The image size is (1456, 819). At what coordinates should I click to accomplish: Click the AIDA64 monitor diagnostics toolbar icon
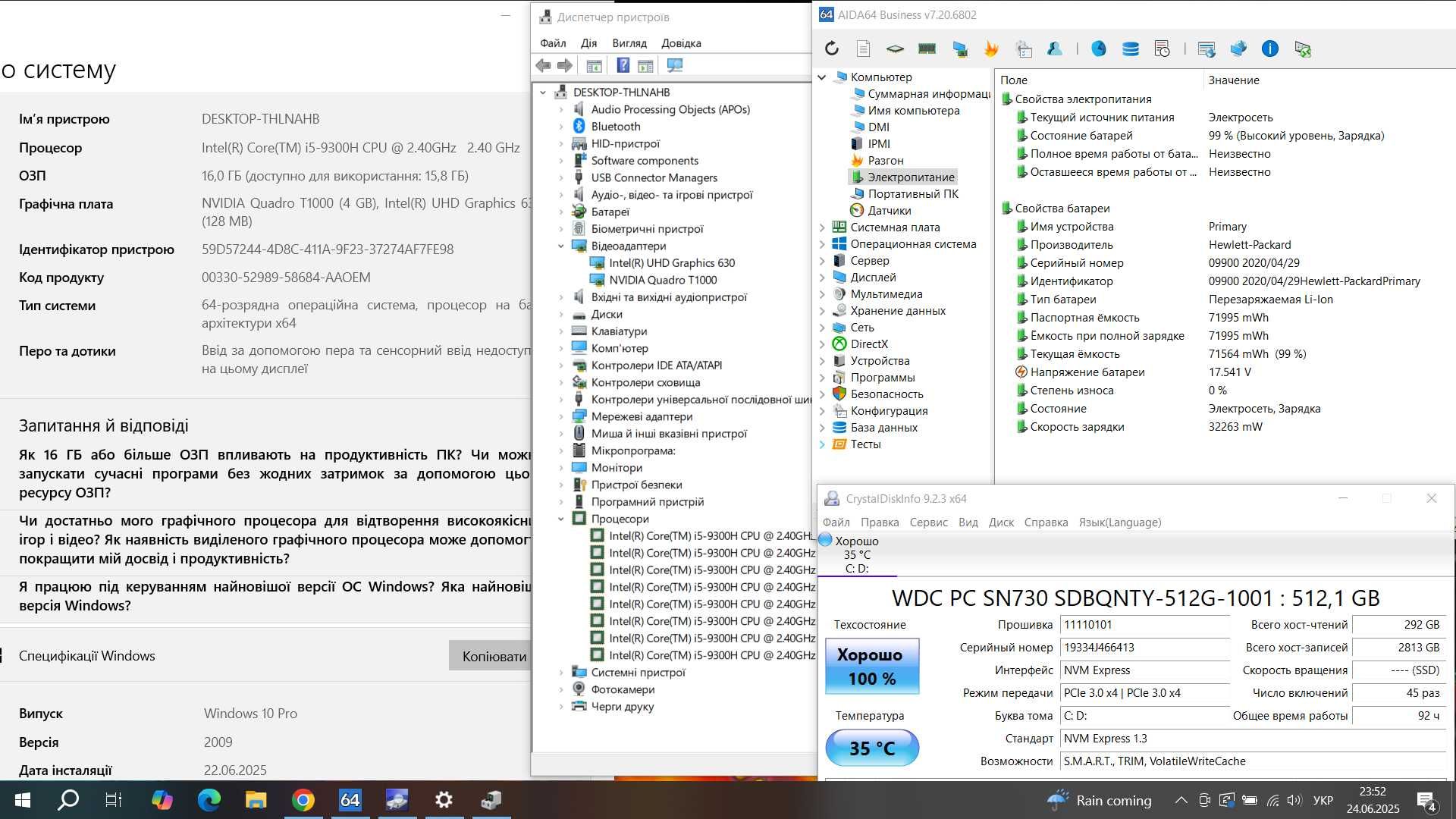coord(960,49)
